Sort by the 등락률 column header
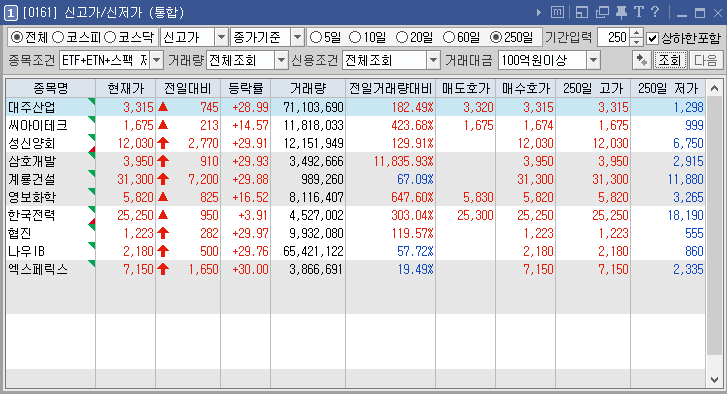Viewport: 727px width, 394px height. pos(245,88)
